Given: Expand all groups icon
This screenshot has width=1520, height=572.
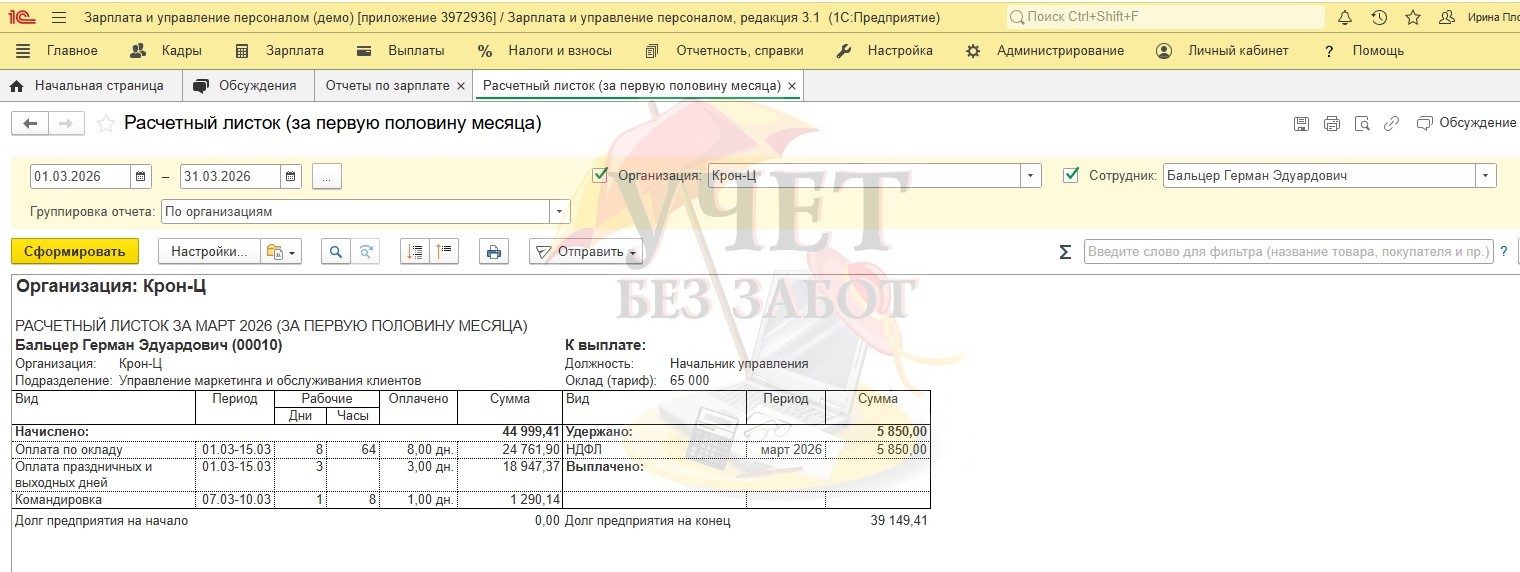Looking at the screenshot, I should point(414,252).
